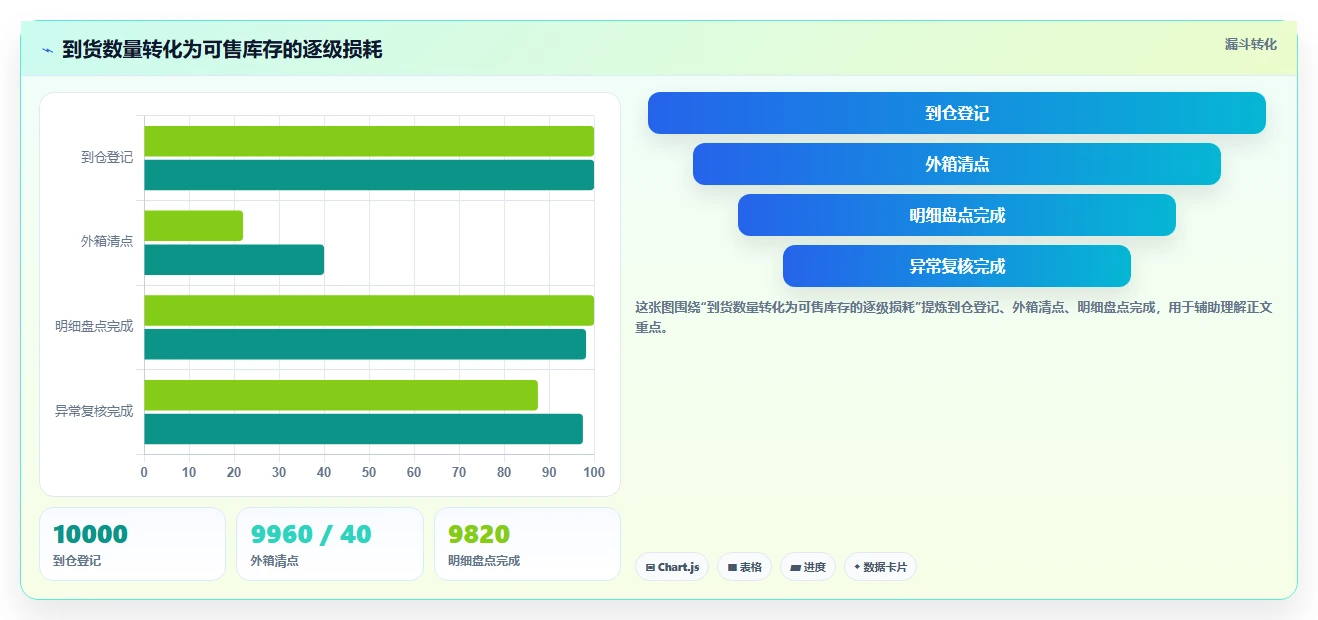Click the x-axis tick label 0
Screen dimensions: 1318x620
click(x=144, y=472)
